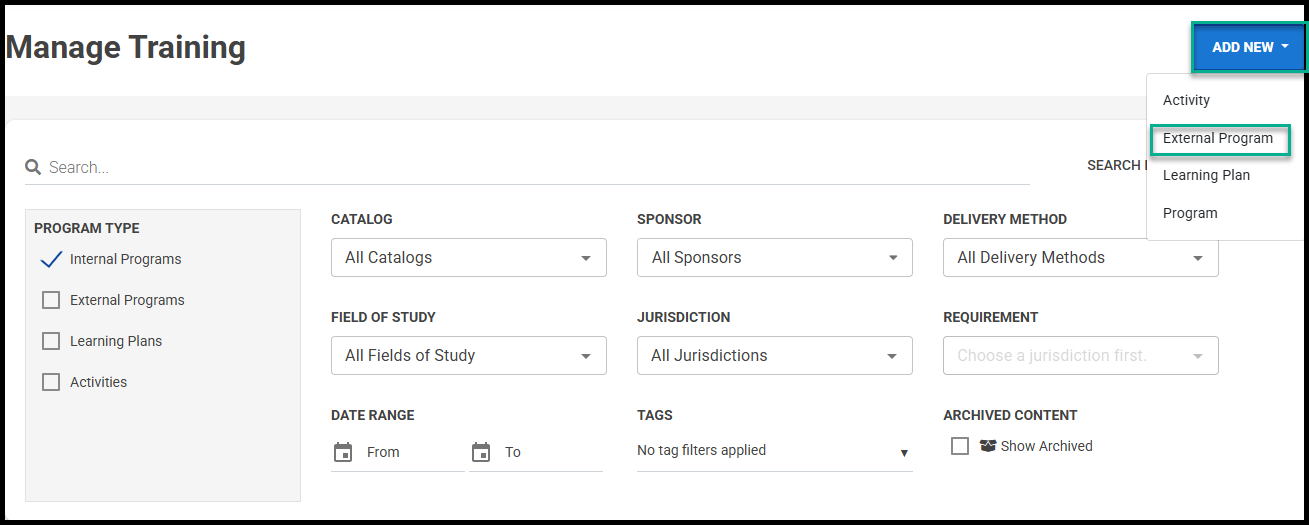
Task: Choose External Program menu option
Action: pos(1218,138)
